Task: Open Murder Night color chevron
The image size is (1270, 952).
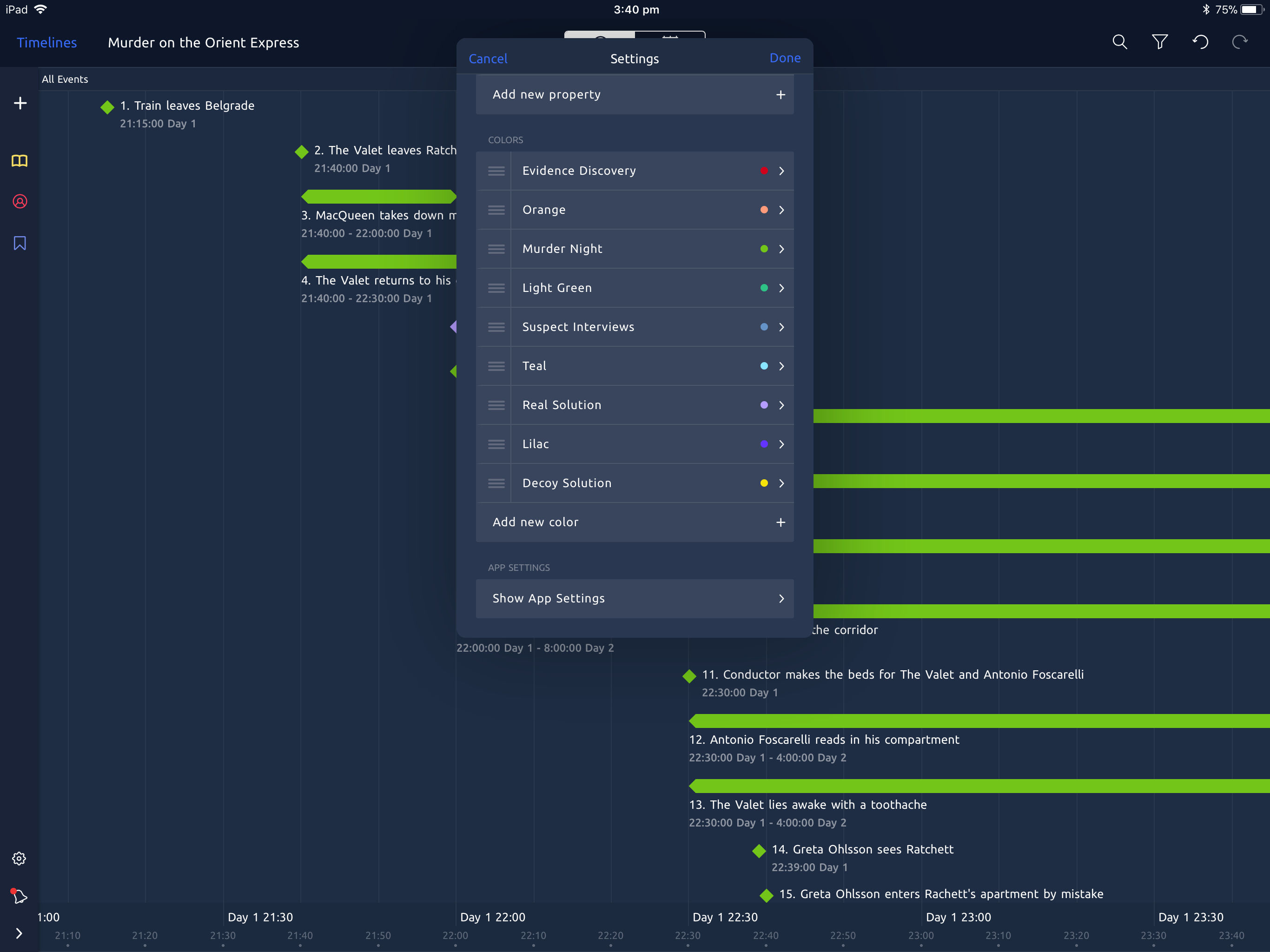Action: pyautogui.click(x=781, y=249)
